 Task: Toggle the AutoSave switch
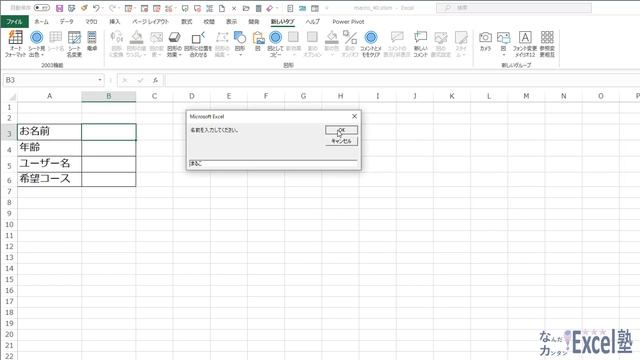(41, 8)
